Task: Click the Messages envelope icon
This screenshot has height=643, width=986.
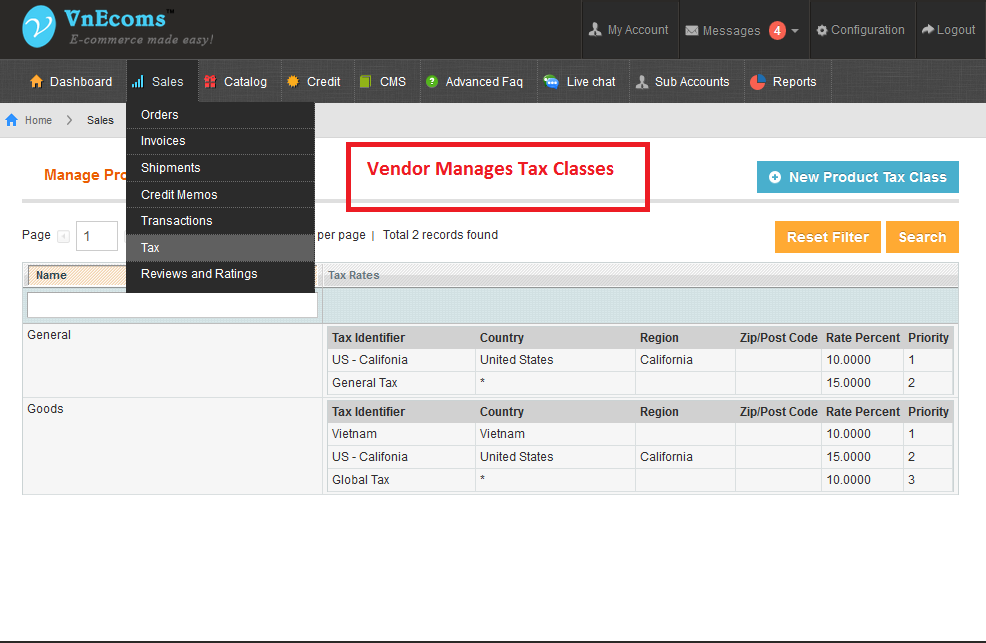Action: [694, 29]
